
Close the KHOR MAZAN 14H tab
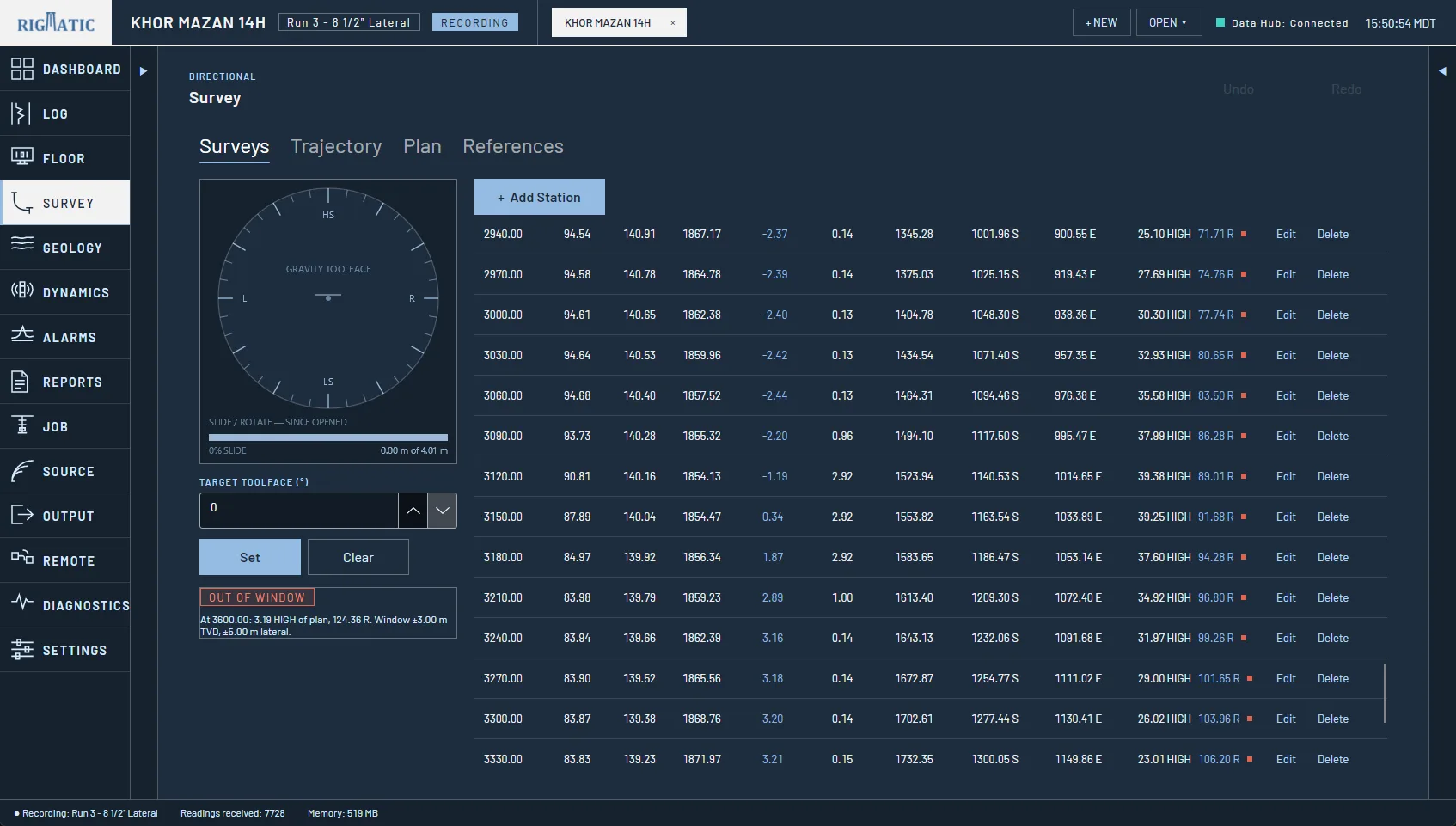coord(672,23)
